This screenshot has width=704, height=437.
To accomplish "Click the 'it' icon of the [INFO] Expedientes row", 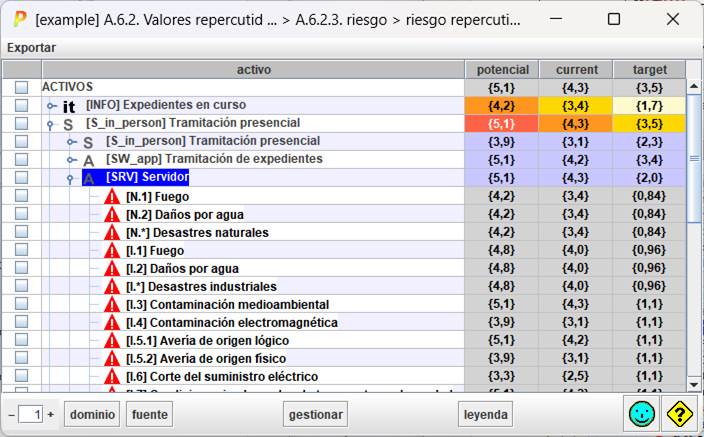I will (69, 106).
